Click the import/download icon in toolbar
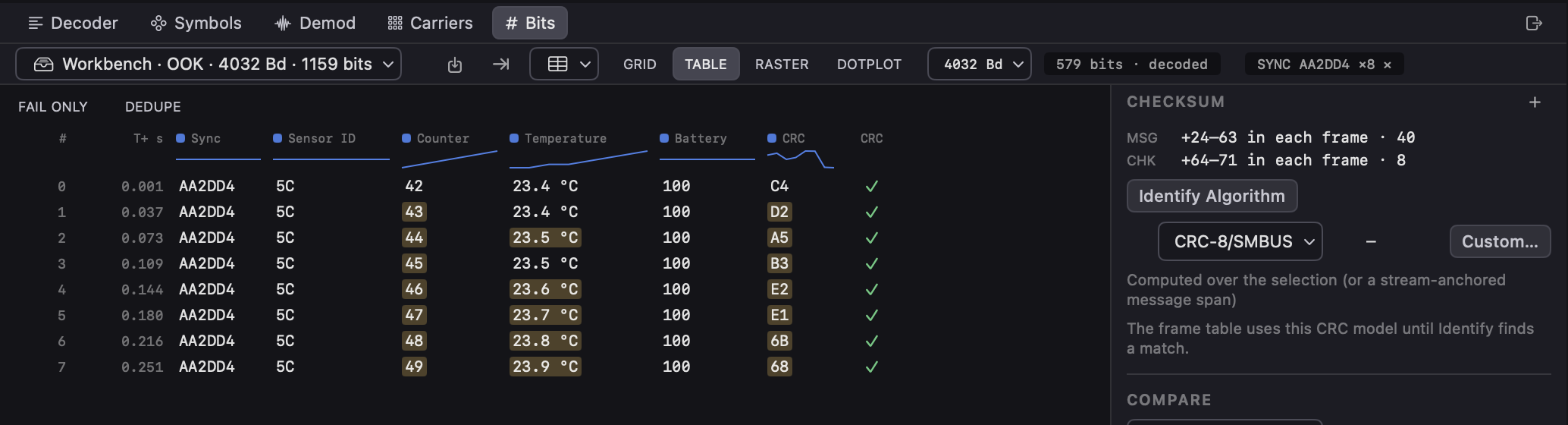The height and width of the screenshot is (425, 1568). [455, 65]
